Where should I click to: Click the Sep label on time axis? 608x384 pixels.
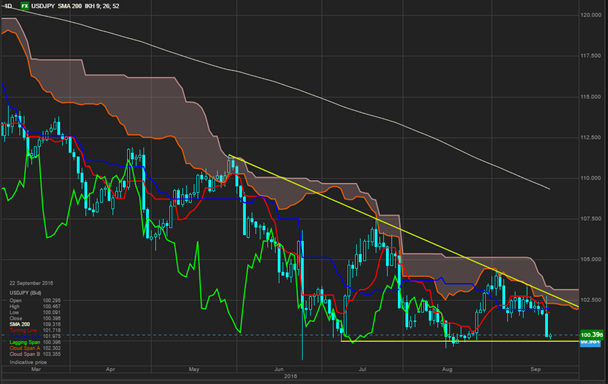tap(535, 369)
